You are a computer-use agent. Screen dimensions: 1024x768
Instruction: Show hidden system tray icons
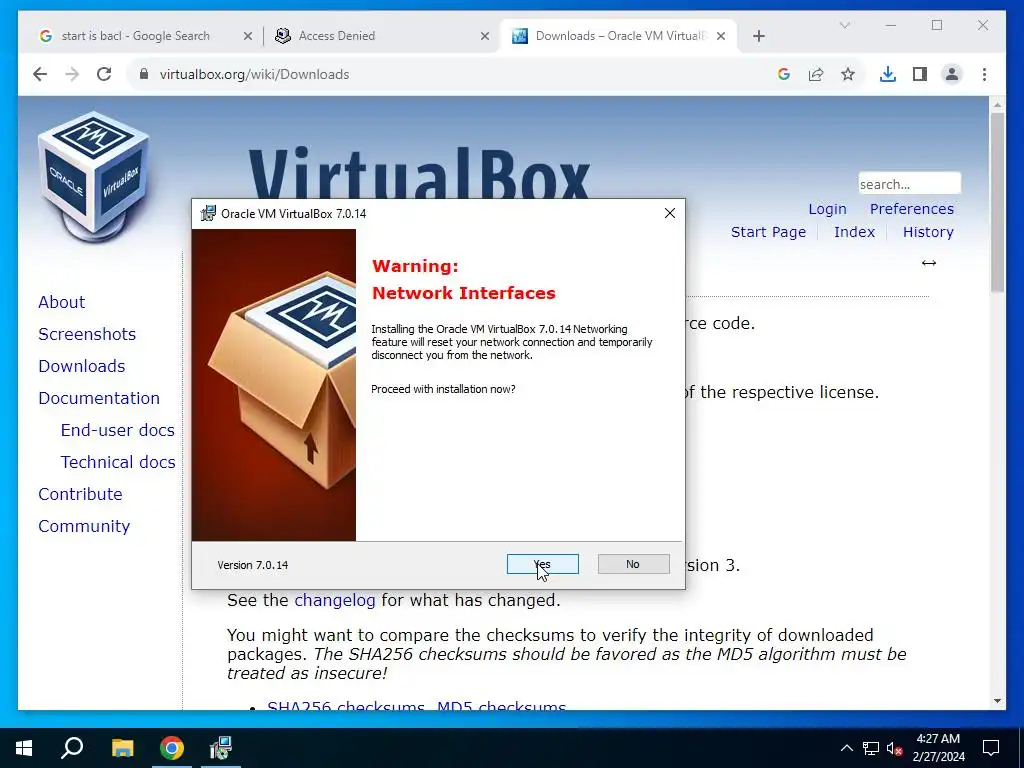(x=846, y=748)
